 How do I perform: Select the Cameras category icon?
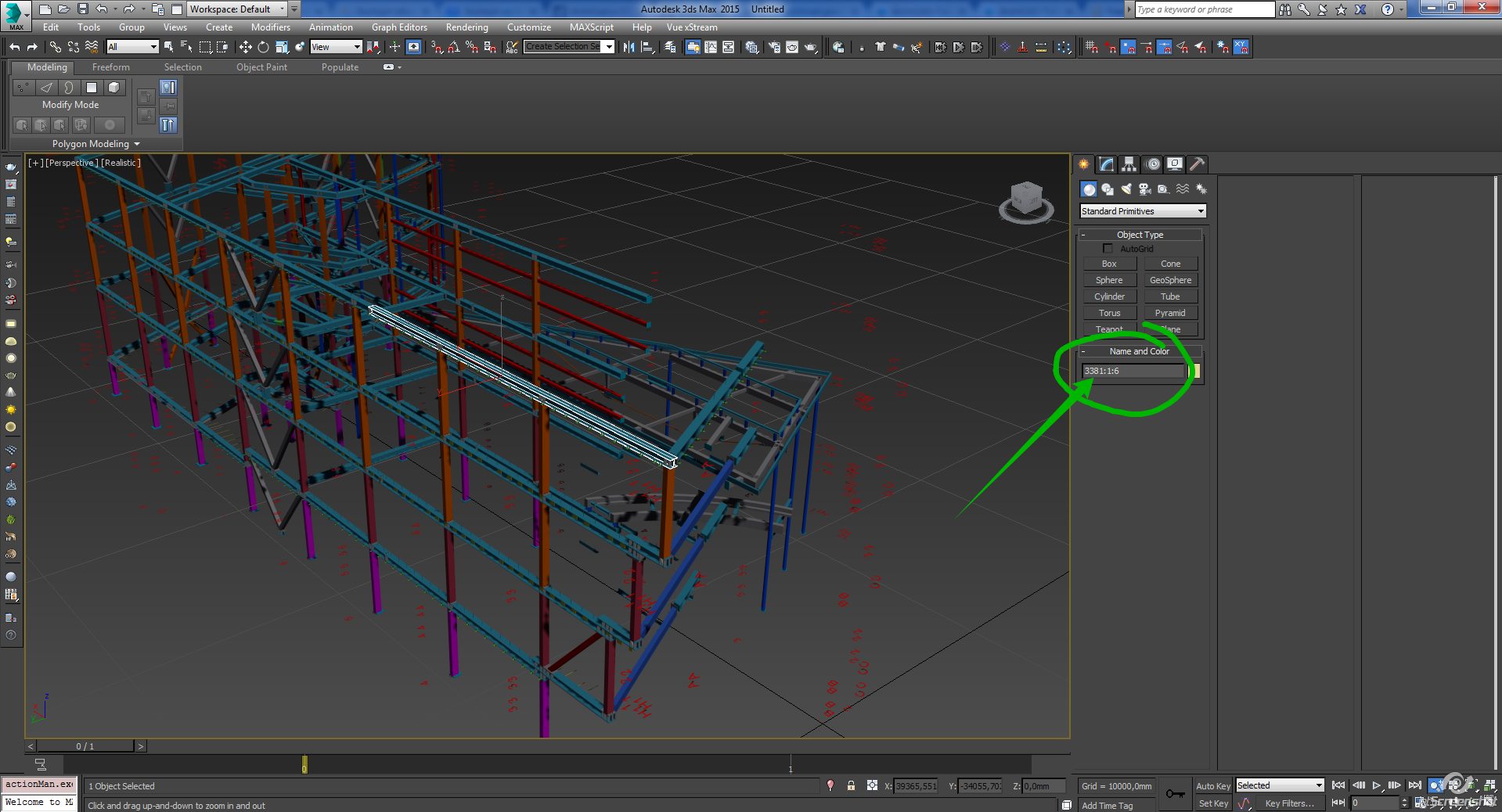pos(1145,189)
